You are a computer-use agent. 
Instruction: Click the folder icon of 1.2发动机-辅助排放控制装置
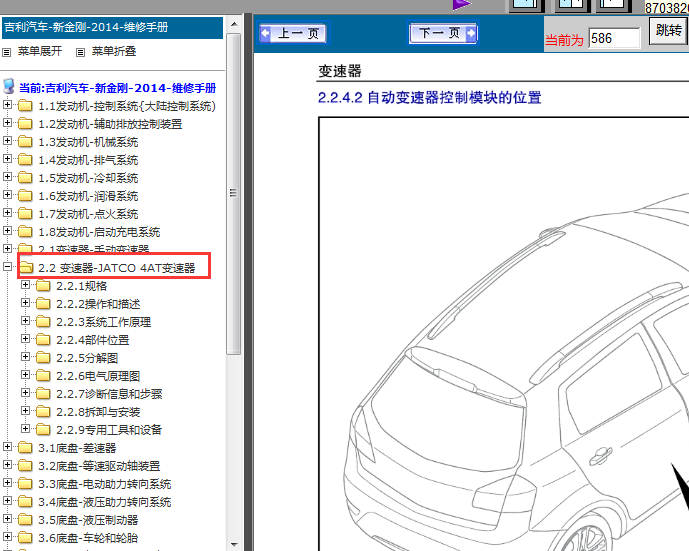(25, 123)
